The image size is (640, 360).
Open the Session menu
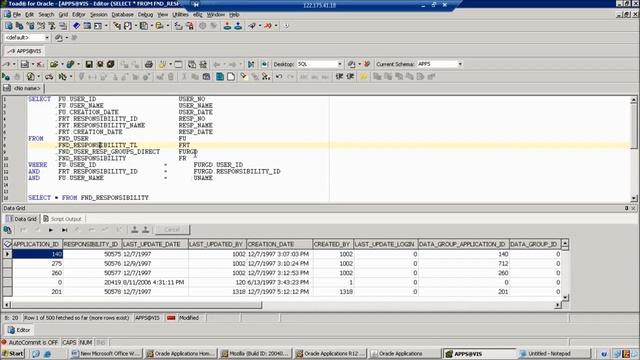98,15
